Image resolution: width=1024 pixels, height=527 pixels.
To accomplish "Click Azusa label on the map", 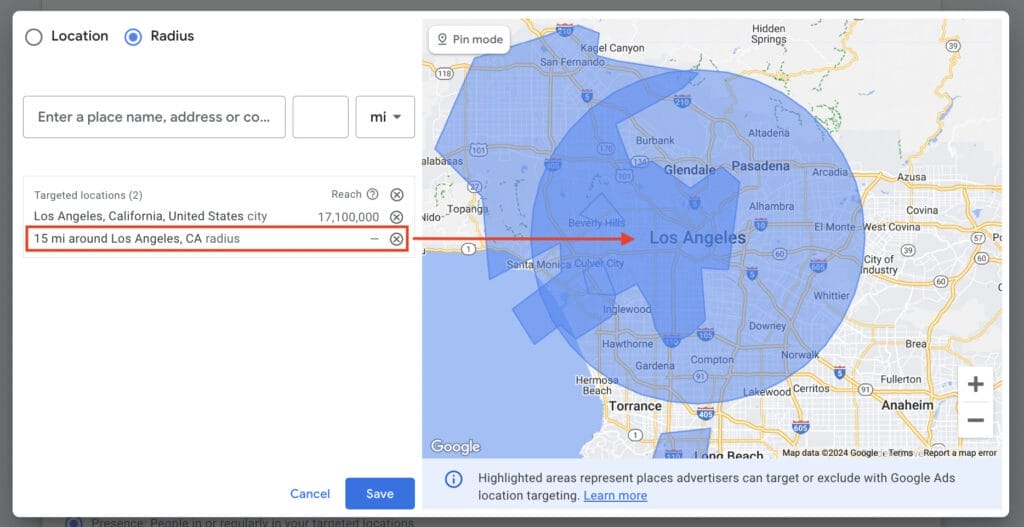I will coord(911,177).
